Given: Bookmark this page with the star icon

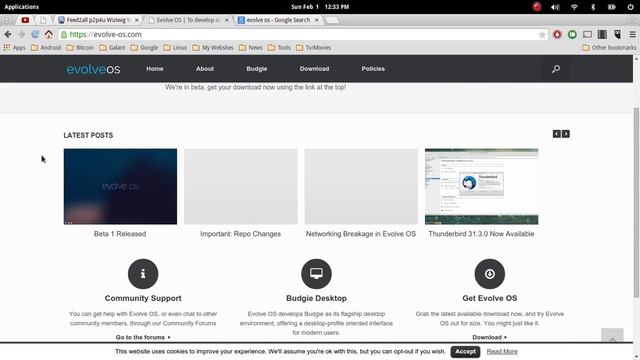Looking at the screenshot, I should 542,35.
